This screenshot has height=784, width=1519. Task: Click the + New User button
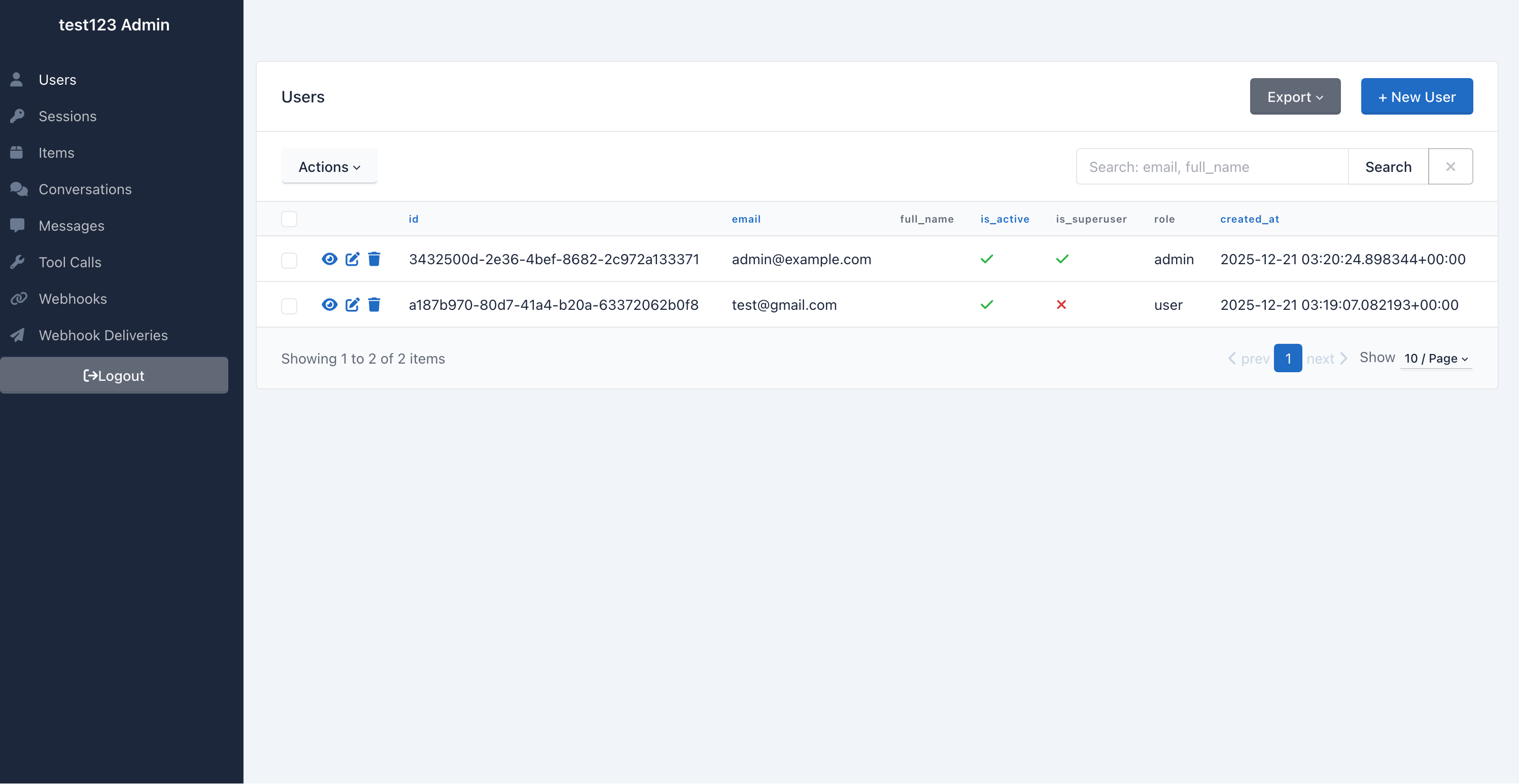[1417, 97]
